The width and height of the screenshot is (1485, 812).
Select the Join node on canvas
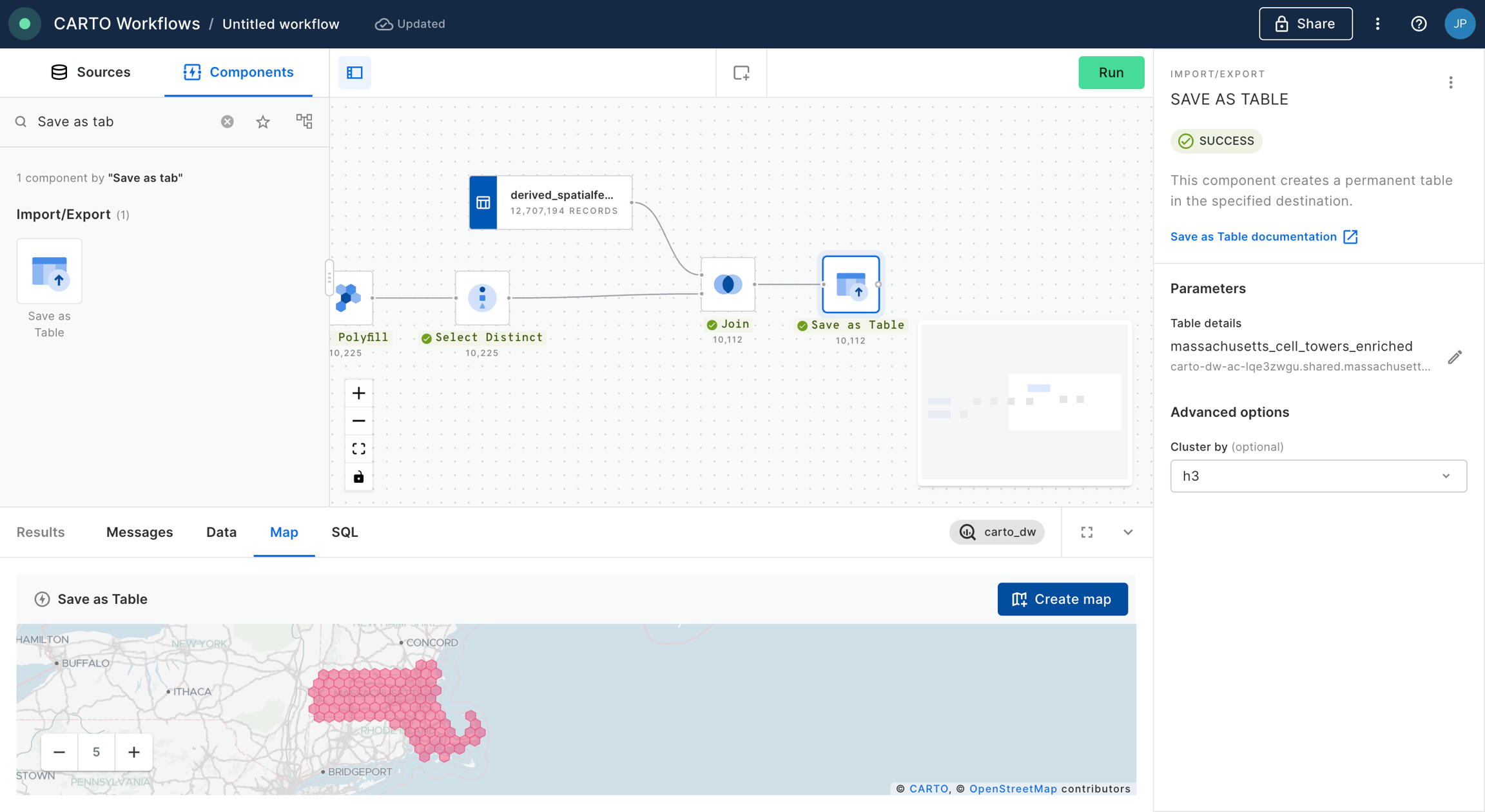coord(728,284)
